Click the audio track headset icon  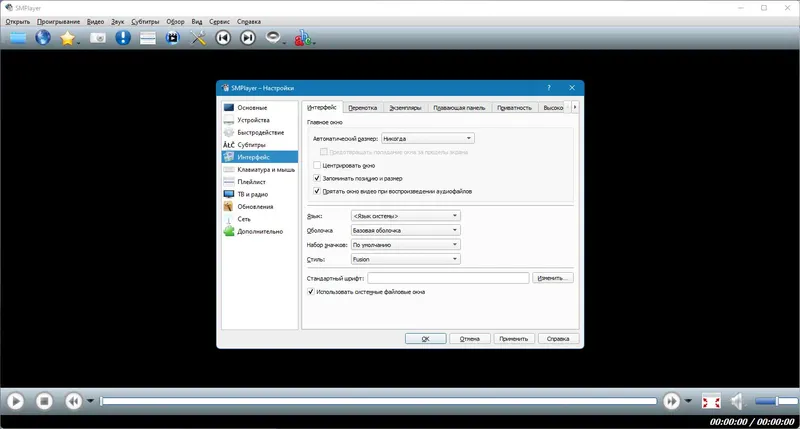(273, 38)
